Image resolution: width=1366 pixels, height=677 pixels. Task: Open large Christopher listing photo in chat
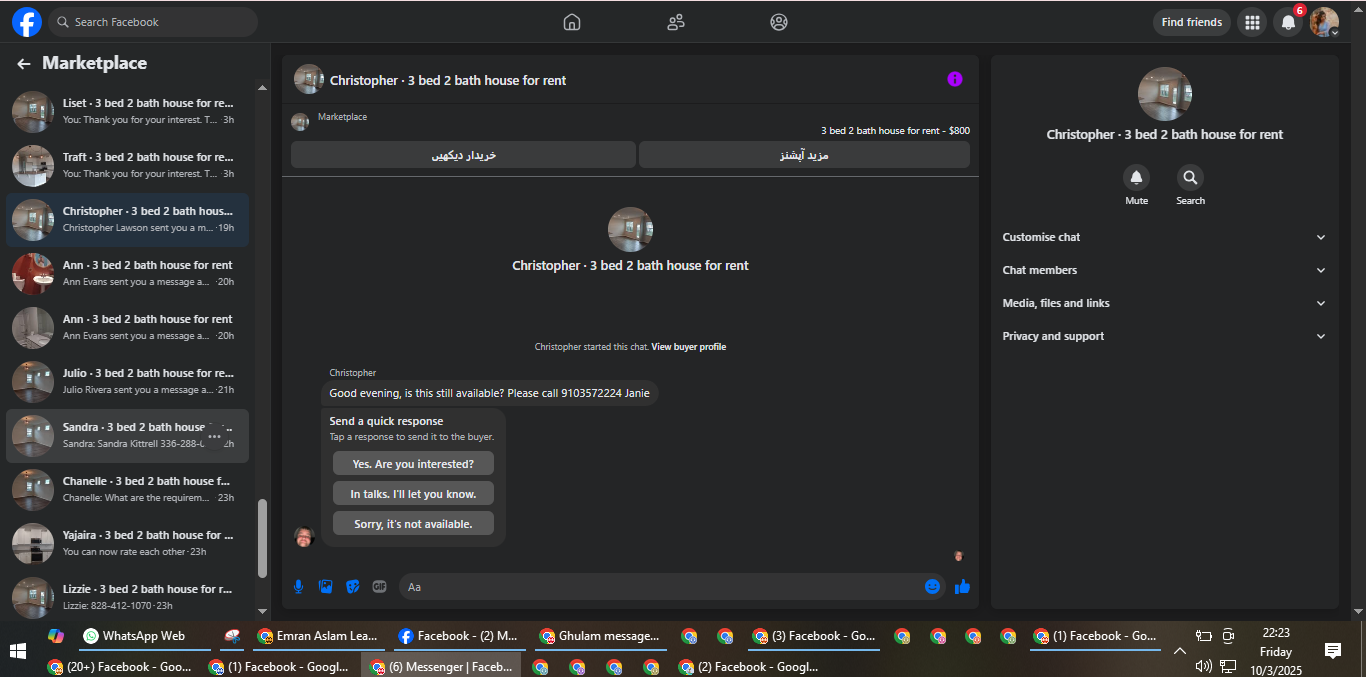click(x=630, y=229)
